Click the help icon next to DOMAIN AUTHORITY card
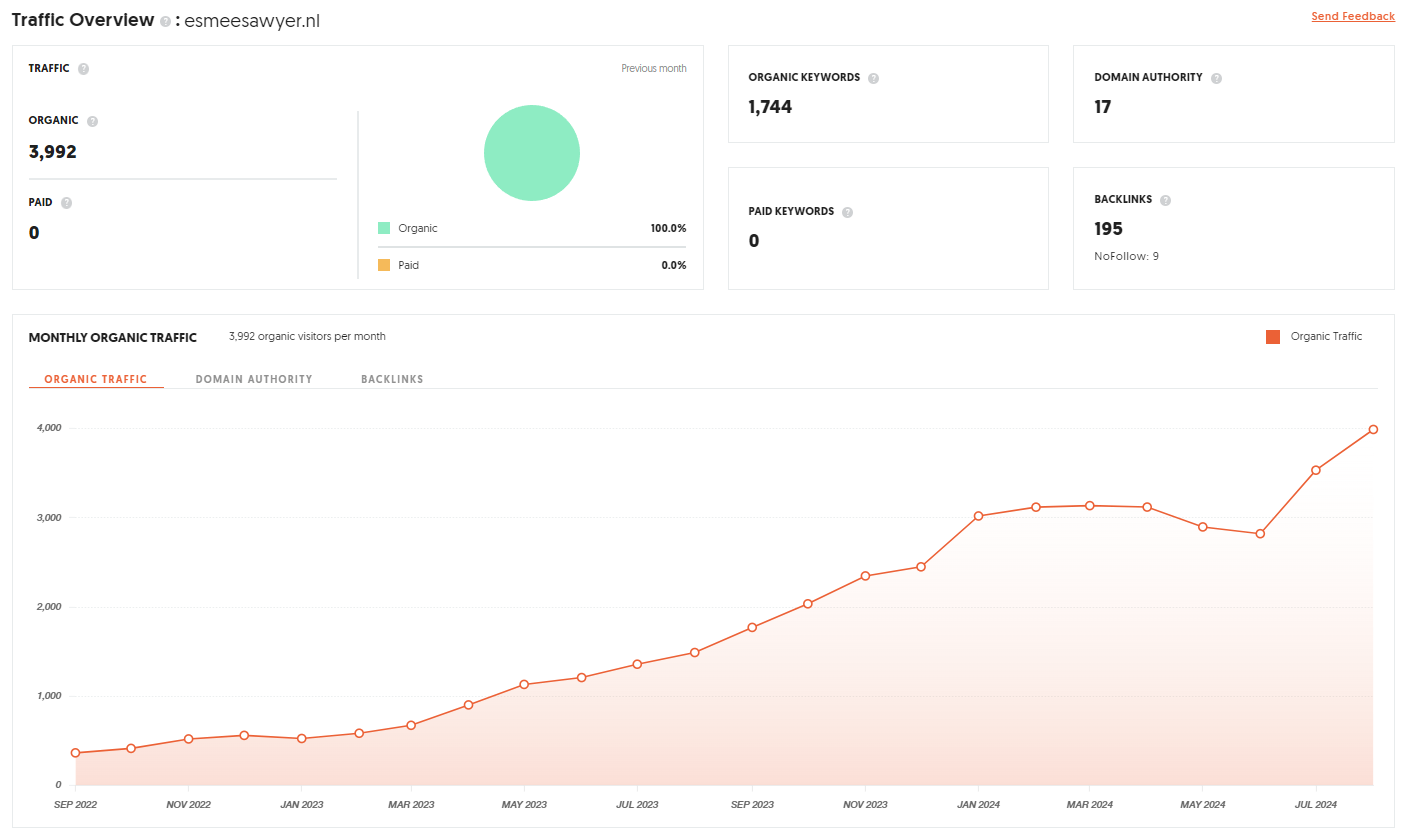 [x=1216, y=78]
